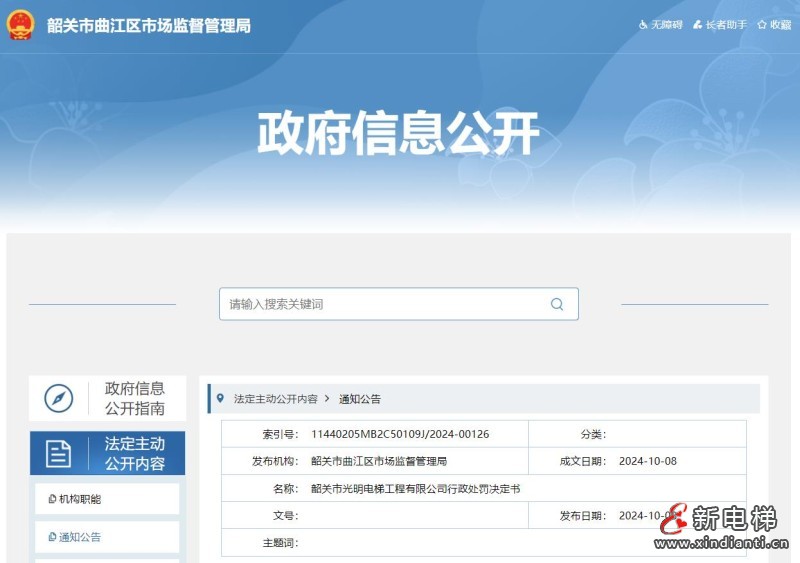Click the small icon beside 机构职能

52,499
